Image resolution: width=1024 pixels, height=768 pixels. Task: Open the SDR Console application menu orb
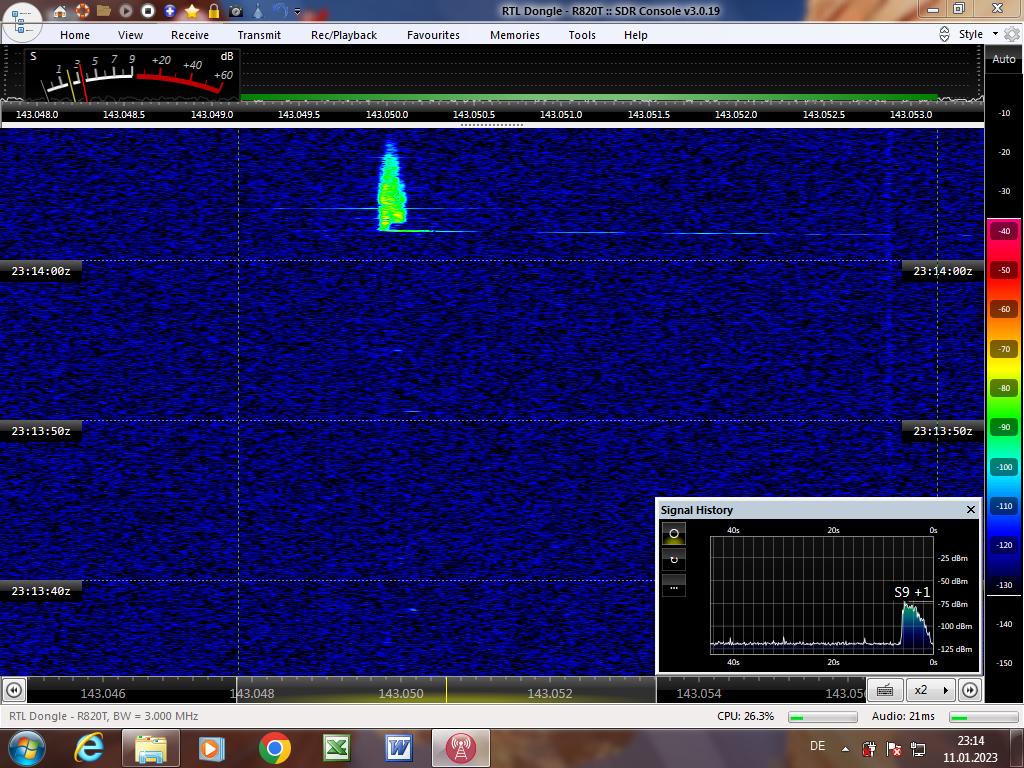pyautogui.click(x=21, y=21)
